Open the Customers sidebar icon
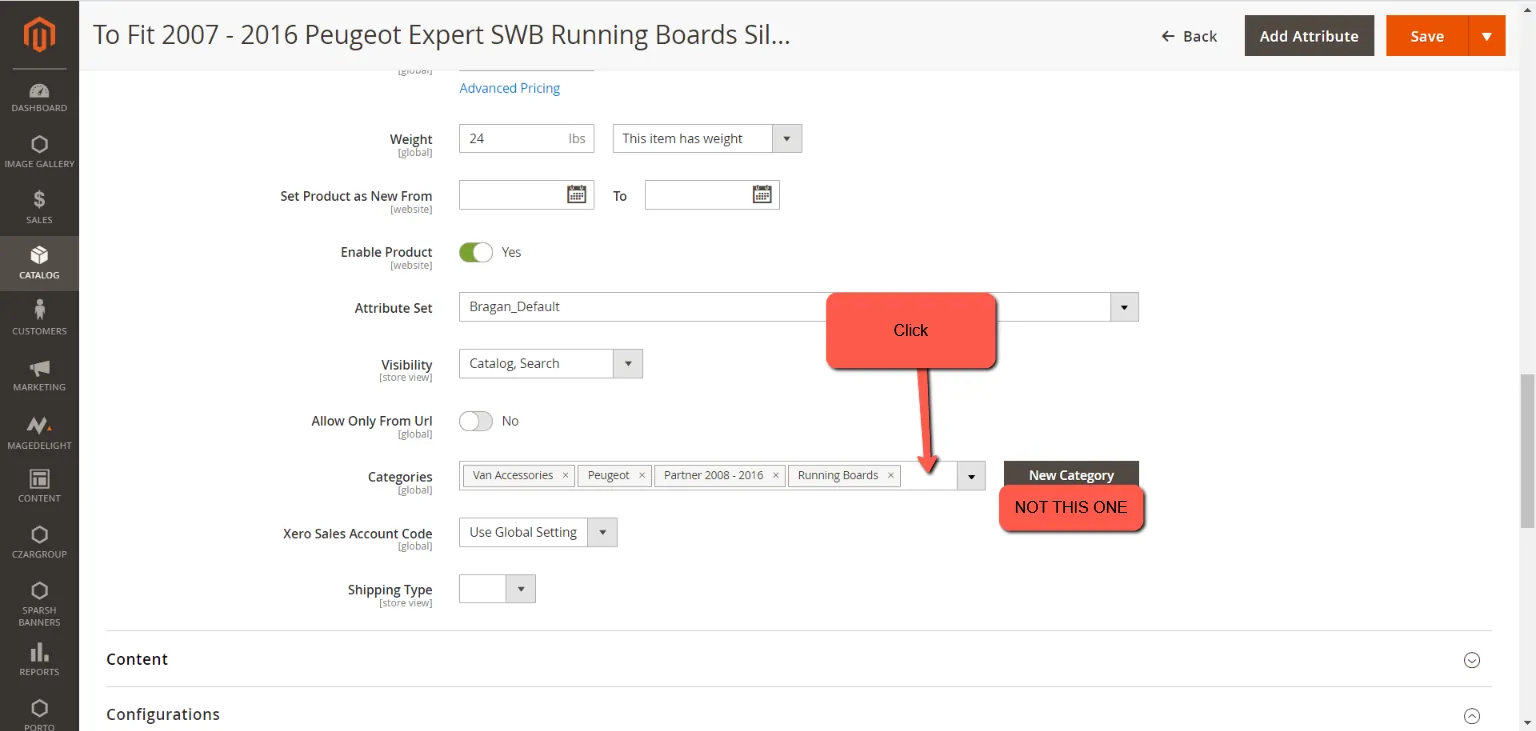The width and height of the screenshot is (1536, 731). tap(39, 311)
